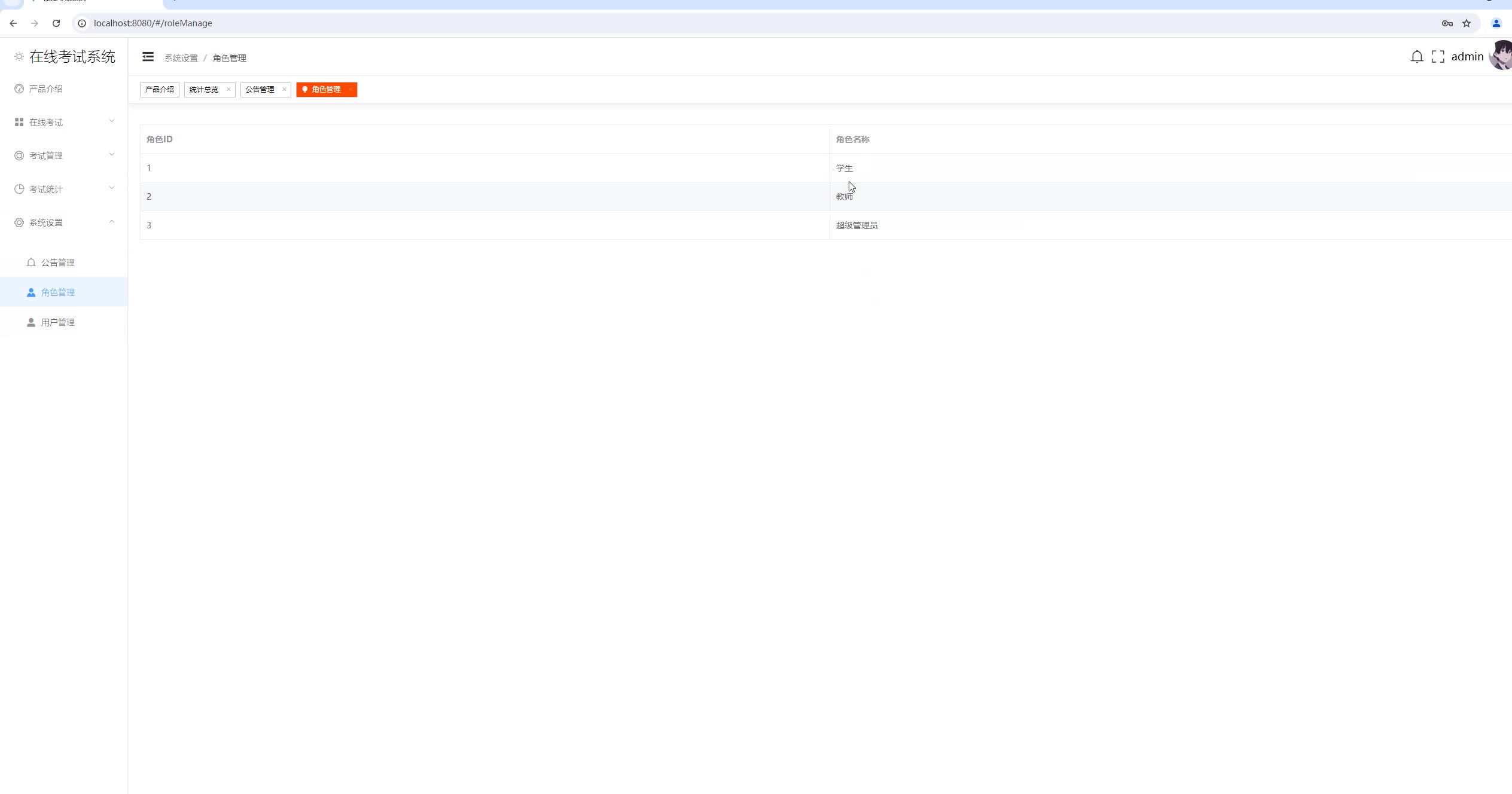Open 产品介绍 in the sidebar

(x=46, y=88)
